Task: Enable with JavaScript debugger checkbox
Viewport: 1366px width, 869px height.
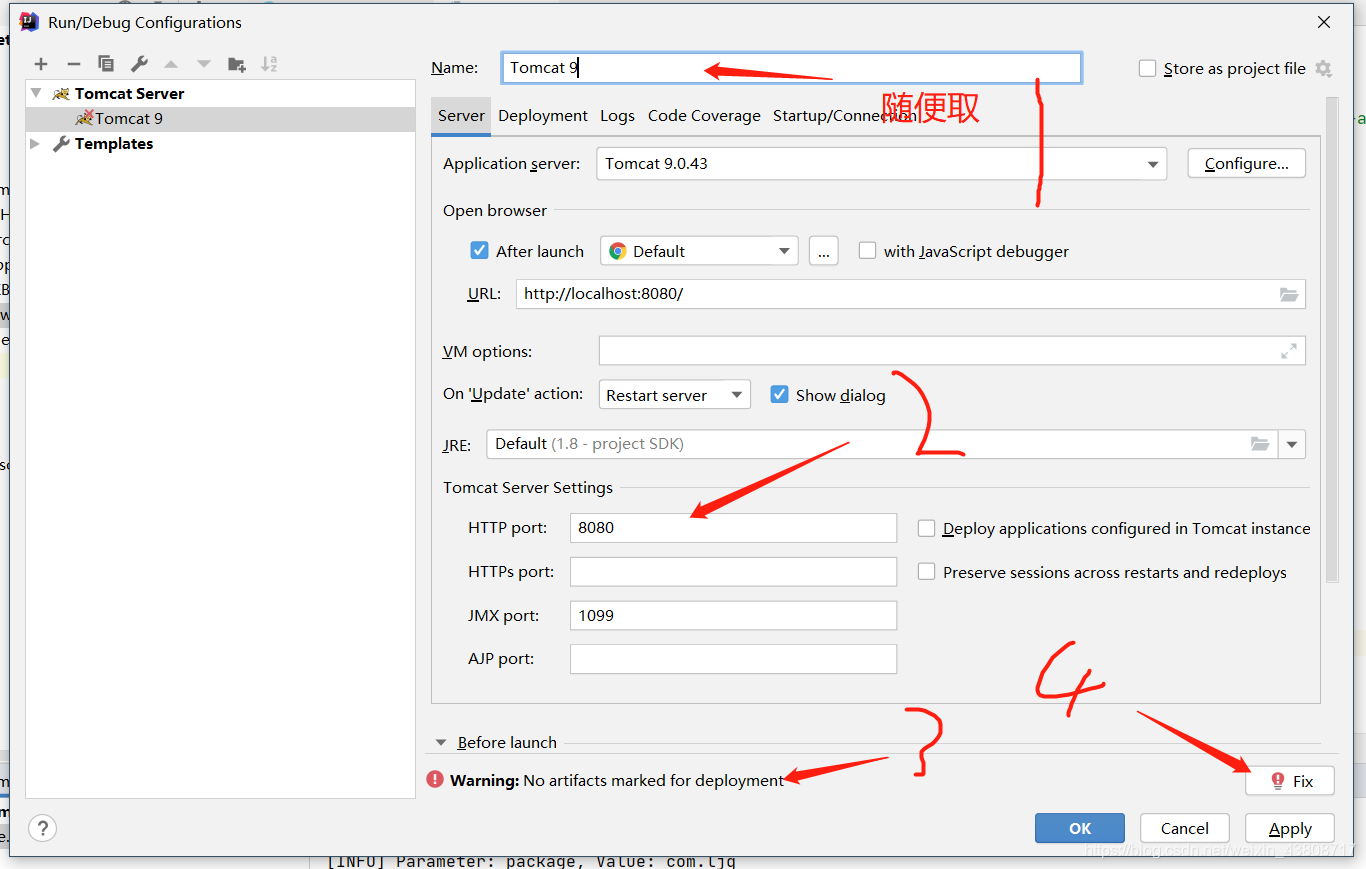Action: click(x=867, y=251)
